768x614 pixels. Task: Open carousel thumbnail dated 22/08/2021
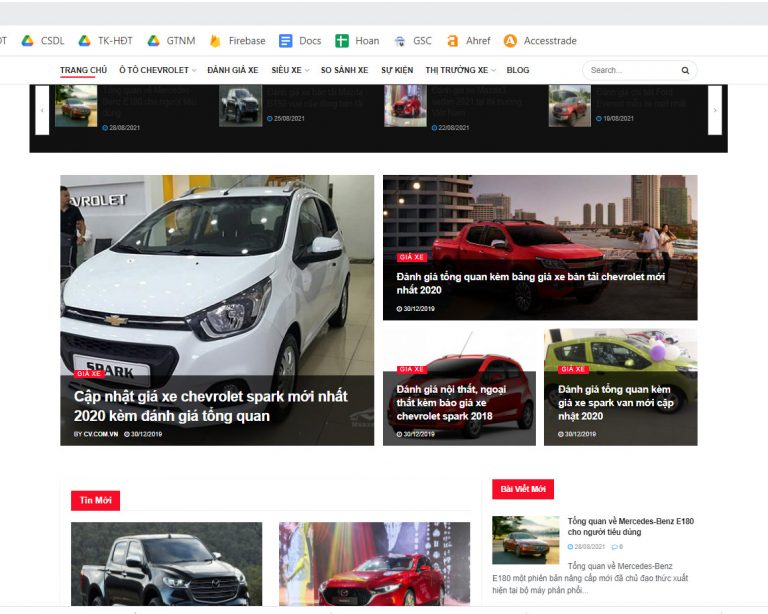pyautogui.click(x=406, y=106)
